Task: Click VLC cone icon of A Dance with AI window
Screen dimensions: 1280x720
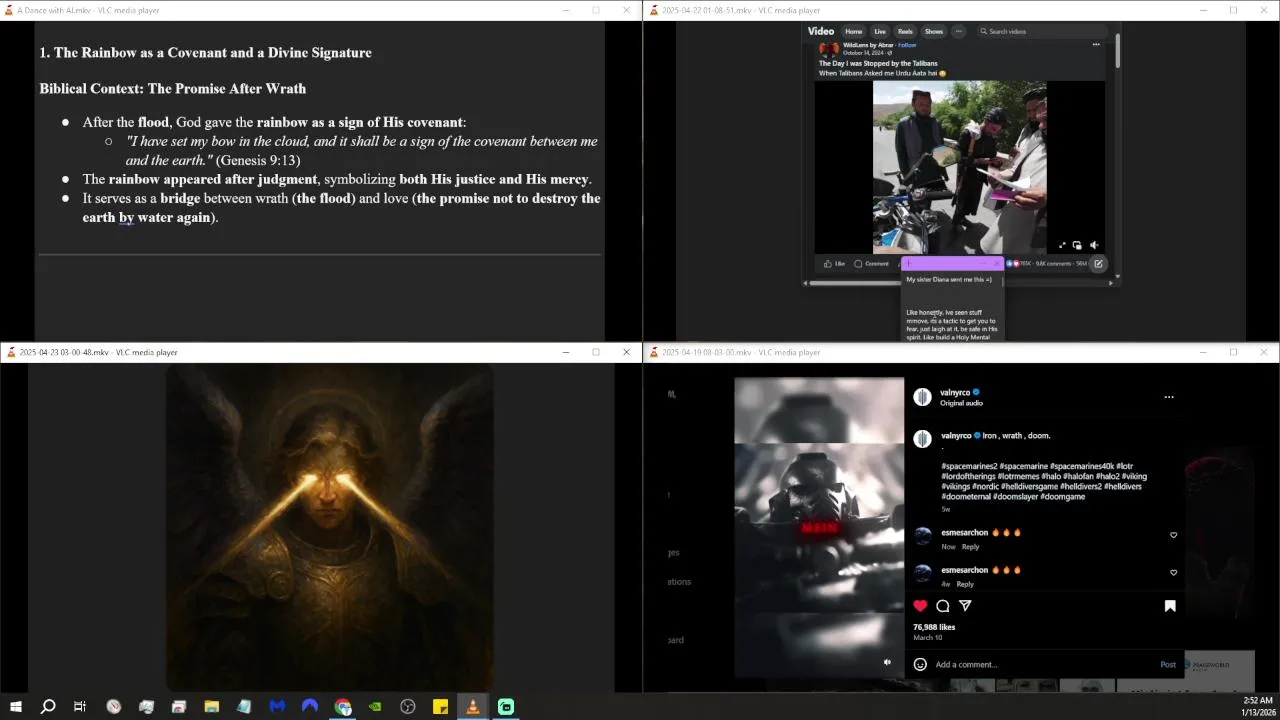Action: 9,10
